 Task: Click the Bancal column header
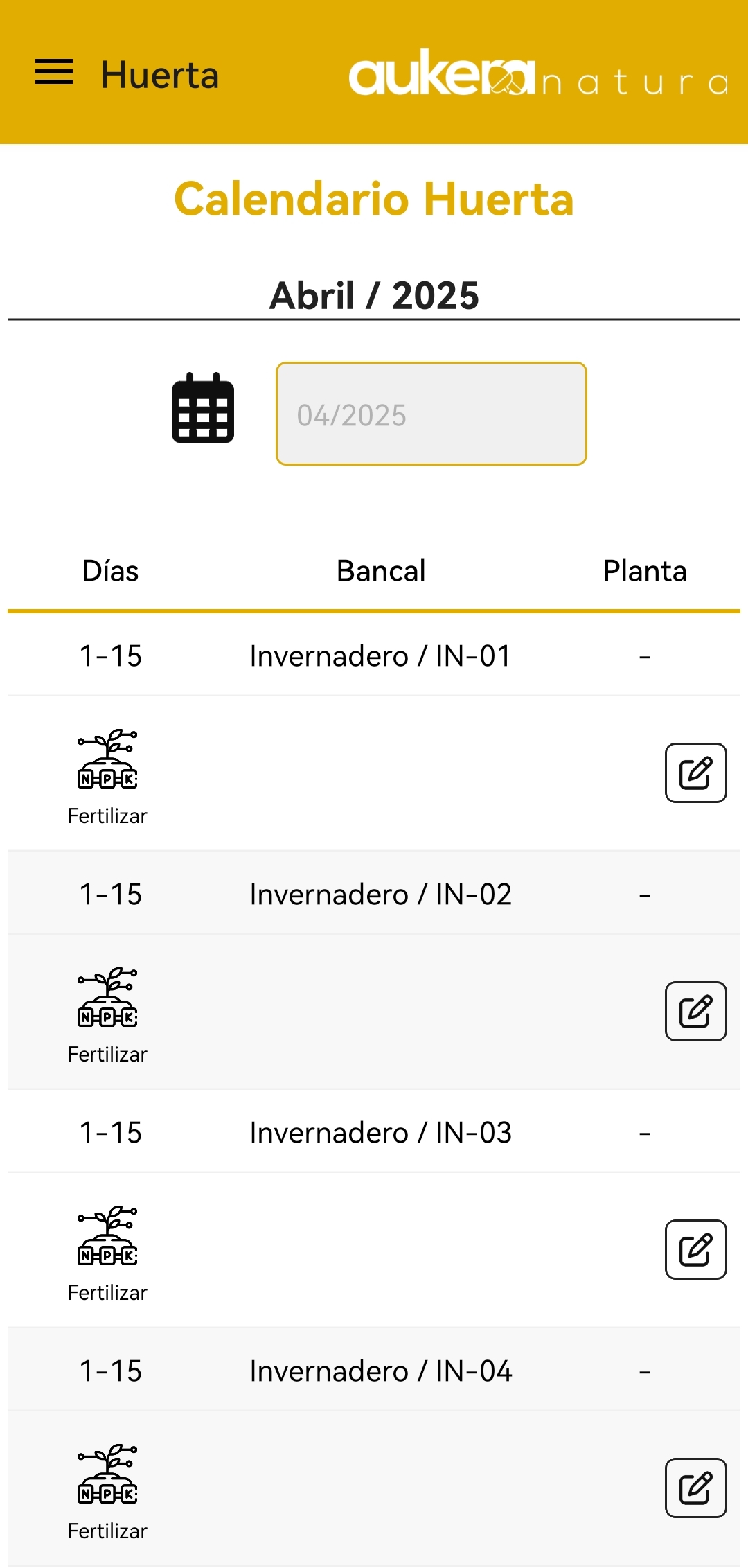[381, 571]
